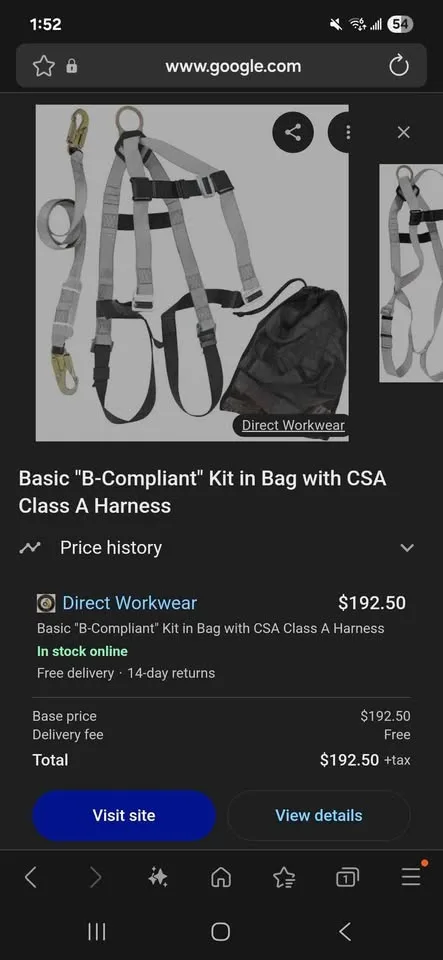Close the product panel with X
The image size is (443, 960).
(404, 132)
